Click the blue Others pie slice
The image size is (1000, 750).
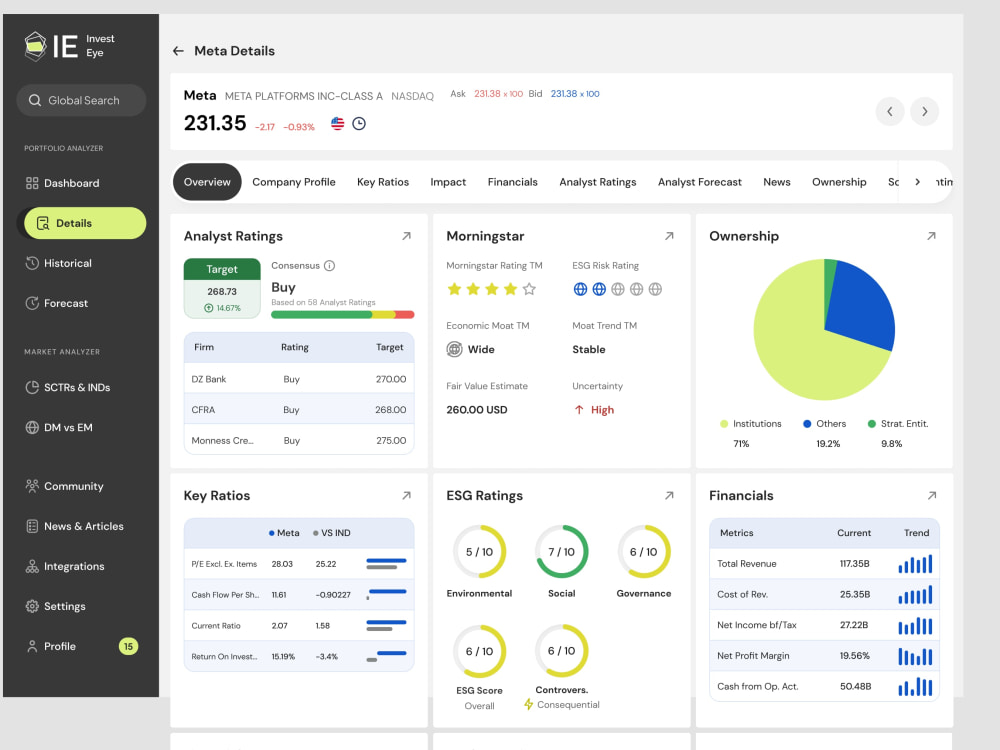tap(861, 306)
